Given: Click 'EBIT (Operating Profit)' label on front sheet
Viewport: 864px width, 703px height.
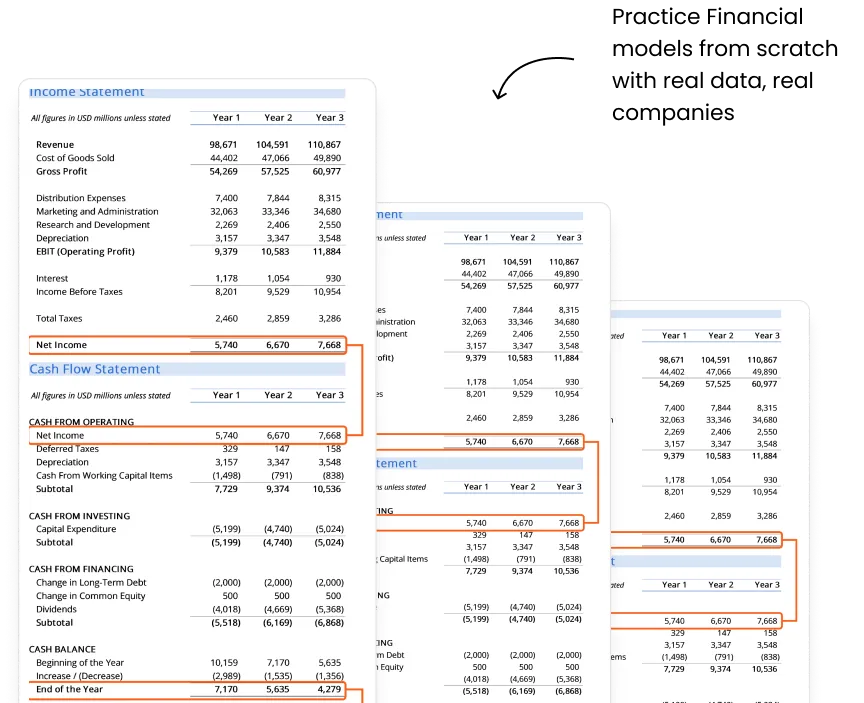Looking at the screenshot, I should [x=85, y=251].
